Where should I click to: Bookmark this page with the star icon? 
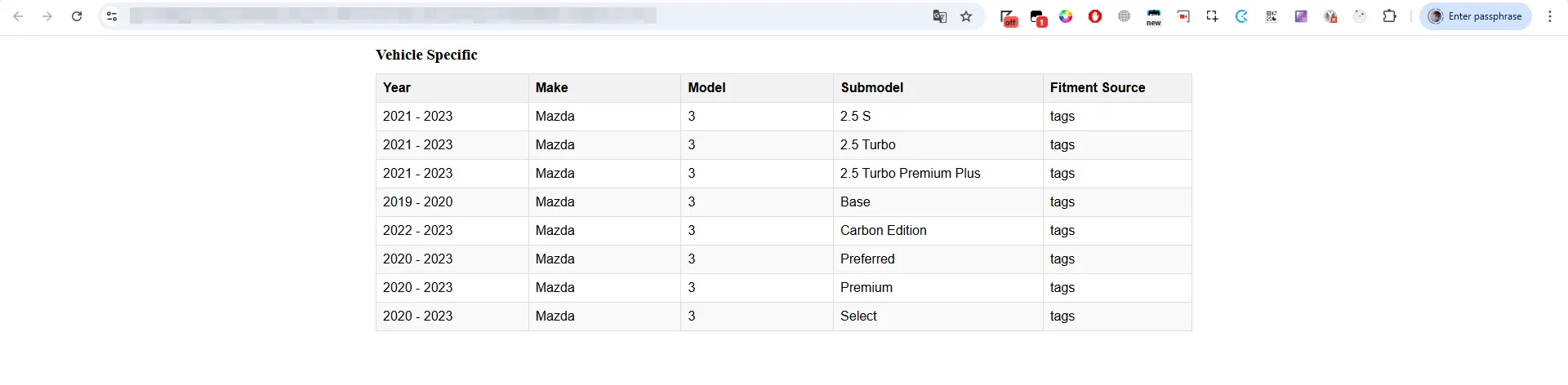point(966,16)
